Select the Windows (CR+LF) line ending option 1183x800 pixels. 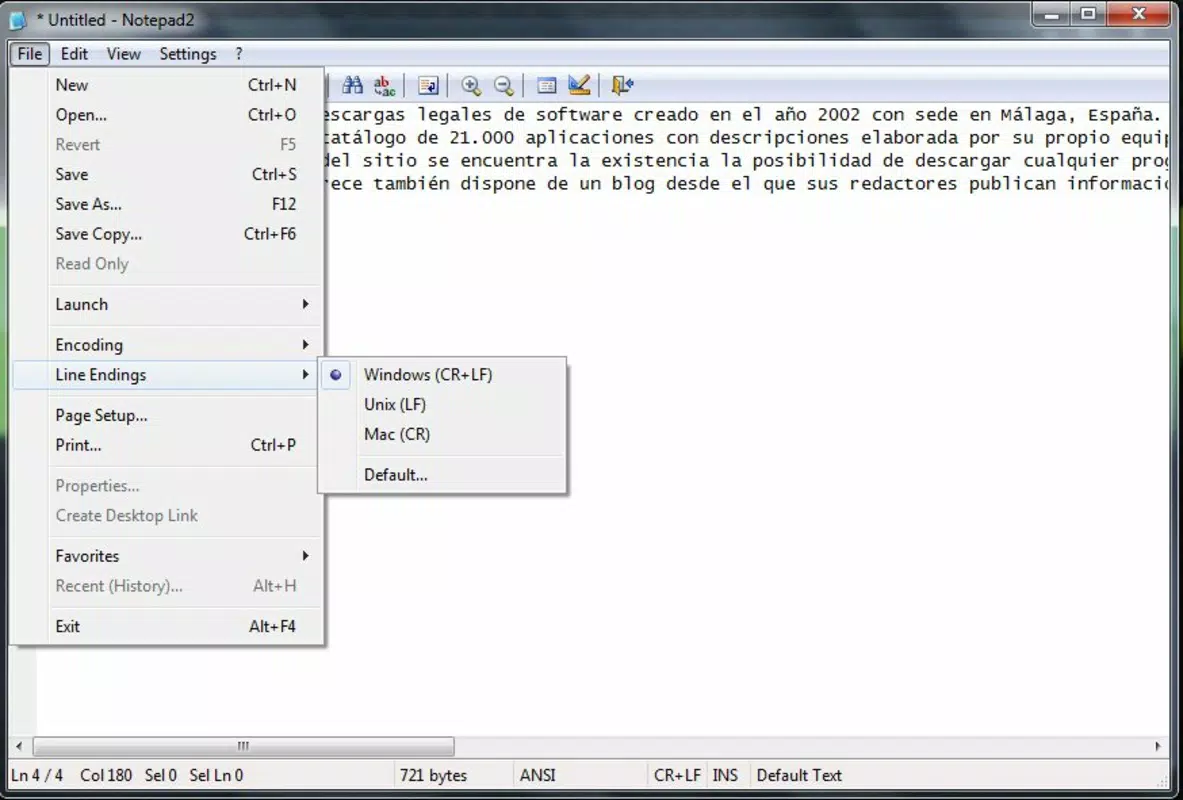tap(442, 374)
